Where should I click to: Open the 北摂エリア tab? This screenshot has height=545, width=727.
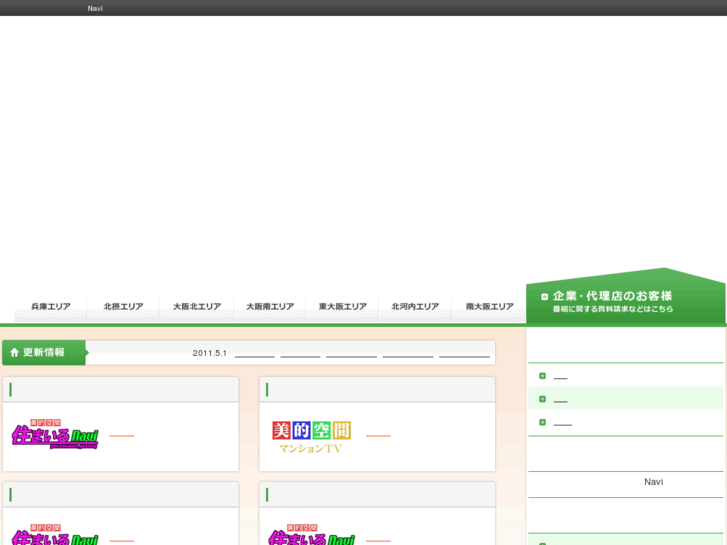123,307
